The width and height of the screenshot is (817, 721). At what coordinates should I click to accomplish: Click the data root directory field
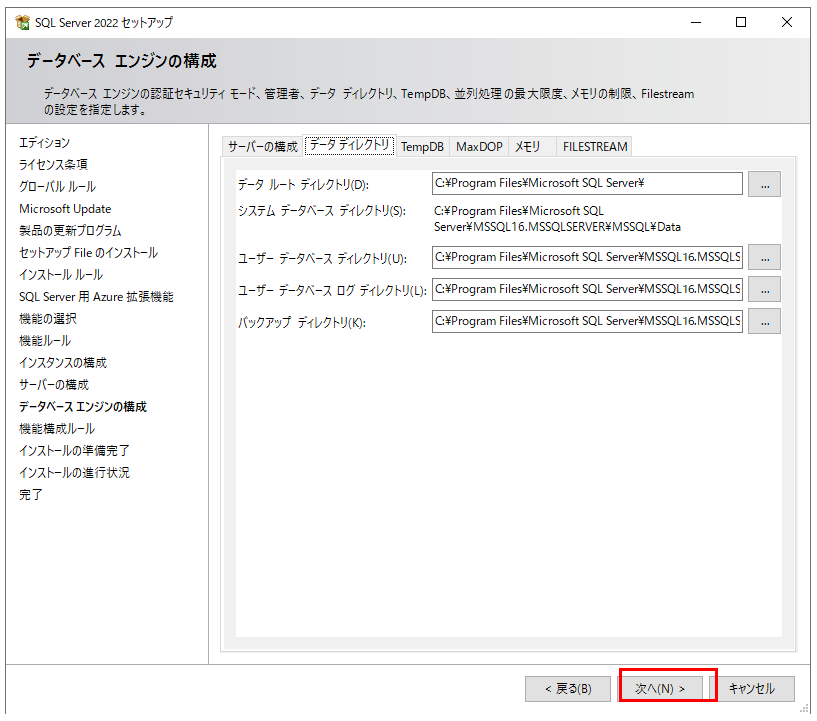[x=587, y=183]
